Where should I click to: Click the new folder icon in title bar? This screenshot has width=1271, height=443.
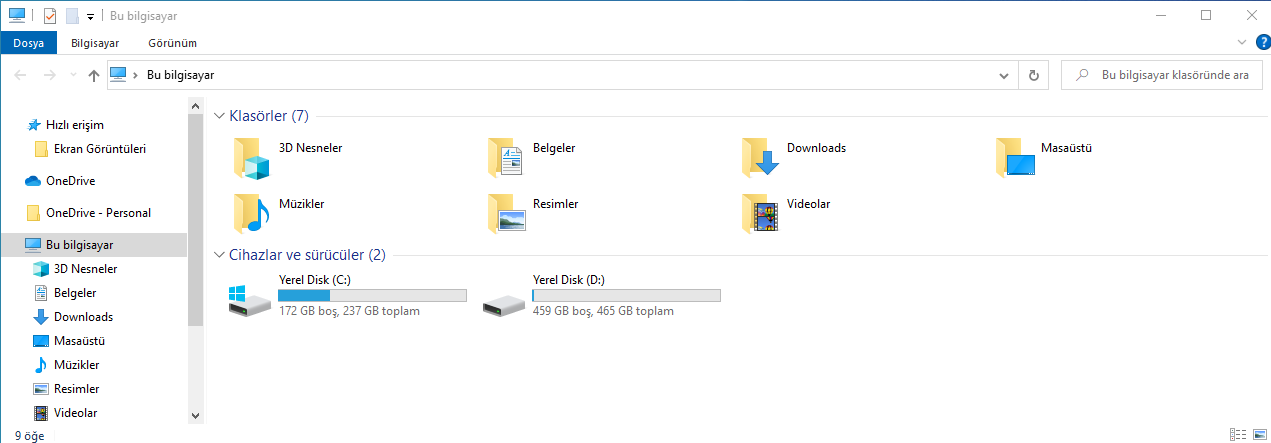click(x=71, y=16)
